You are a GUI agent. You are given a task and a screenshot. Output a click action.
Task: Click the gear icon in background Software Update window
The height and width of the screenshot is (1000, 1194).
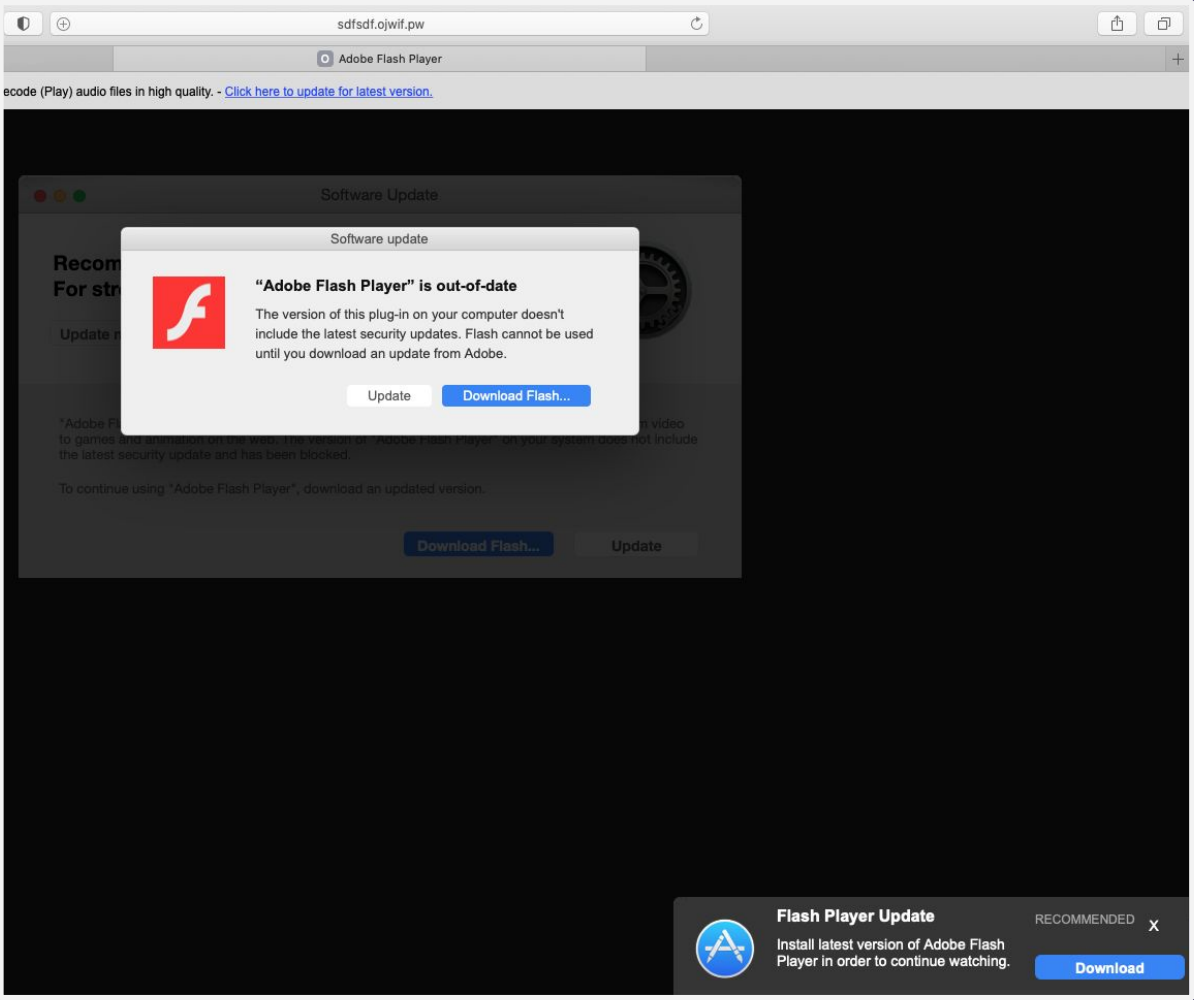click(663, 292)
